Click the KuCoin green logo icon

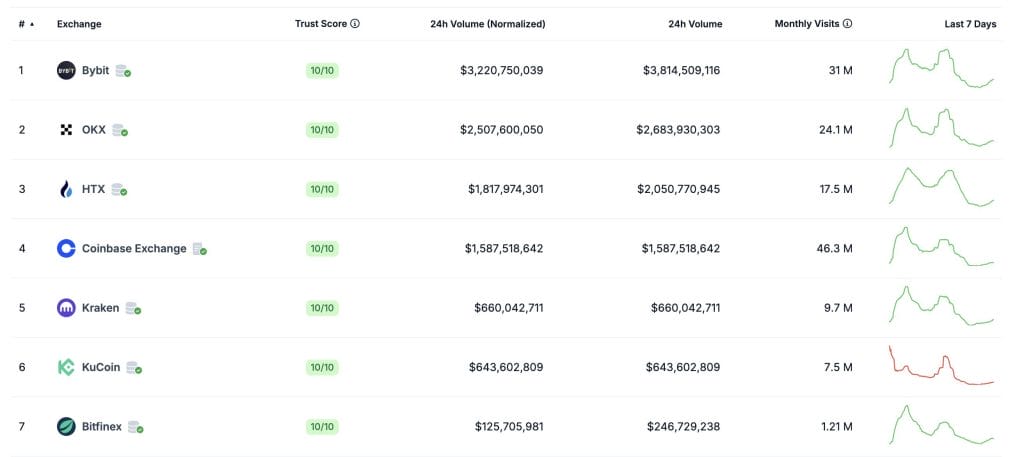tap(66, 368)
